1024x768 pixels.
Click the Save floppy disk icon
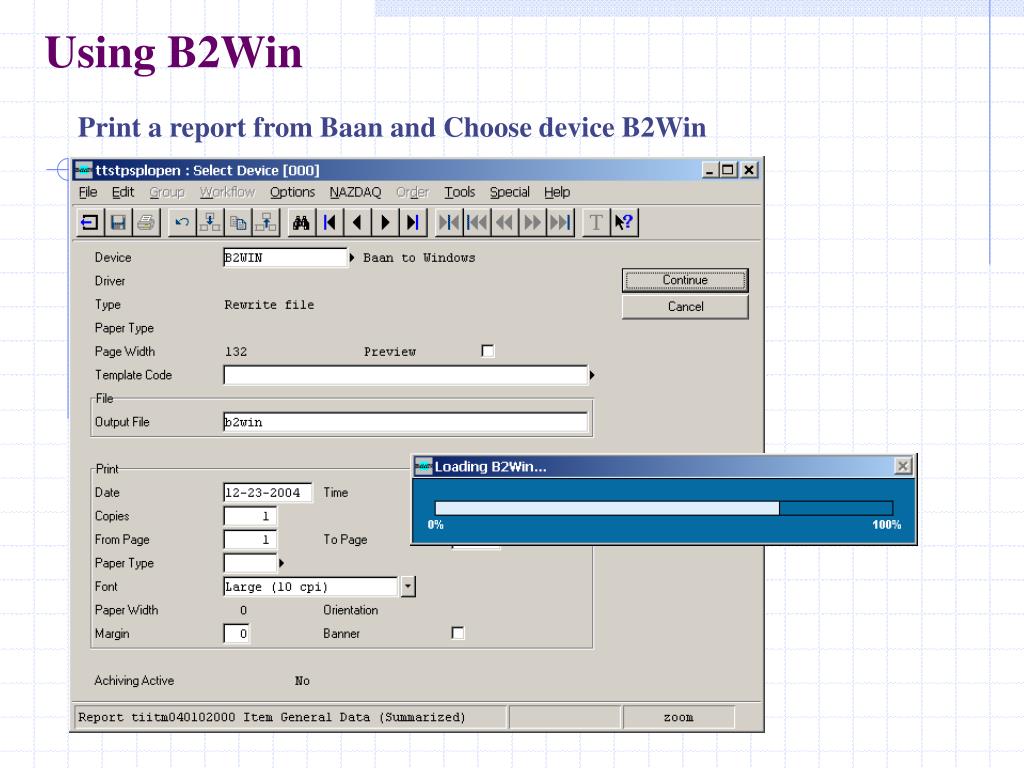coord(118,223)
